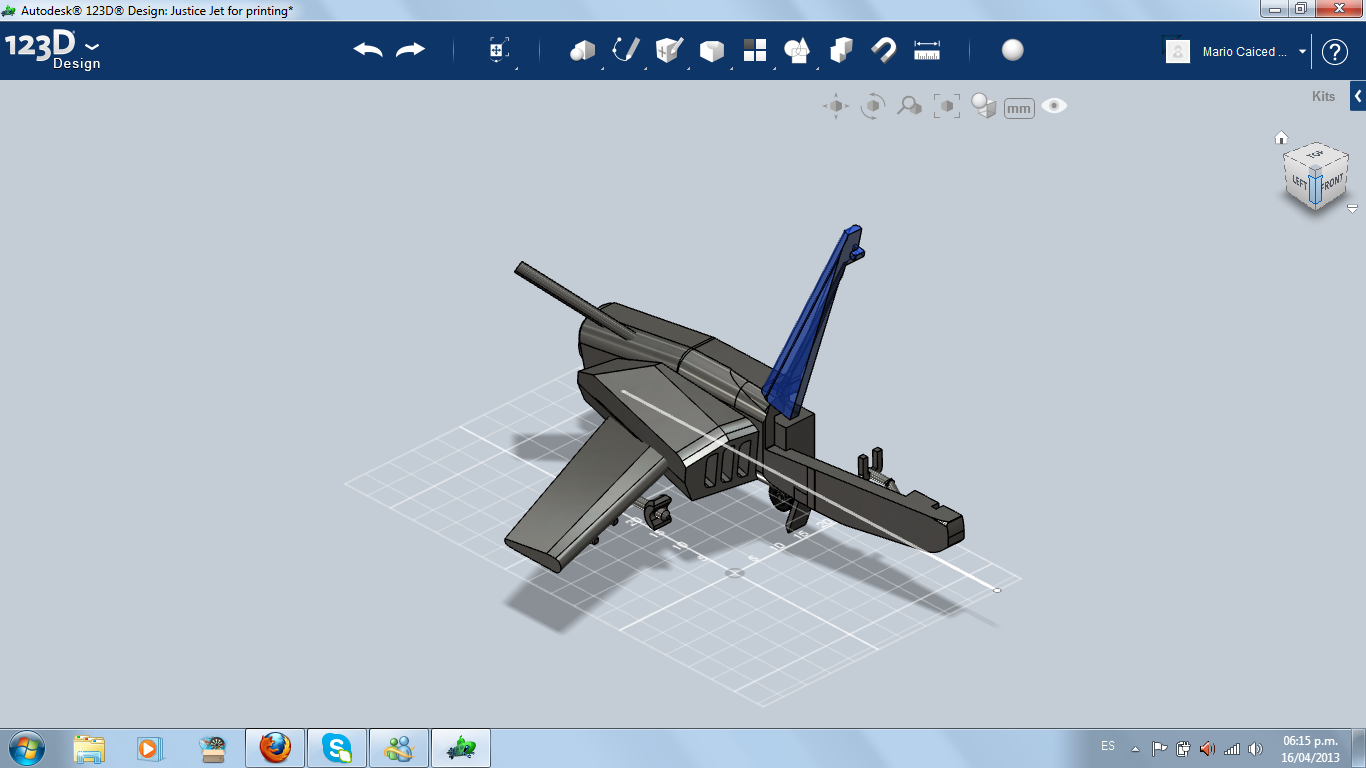Open the view cube dropdown arrow
The image size is (1366, 768).
point(1352,209)
